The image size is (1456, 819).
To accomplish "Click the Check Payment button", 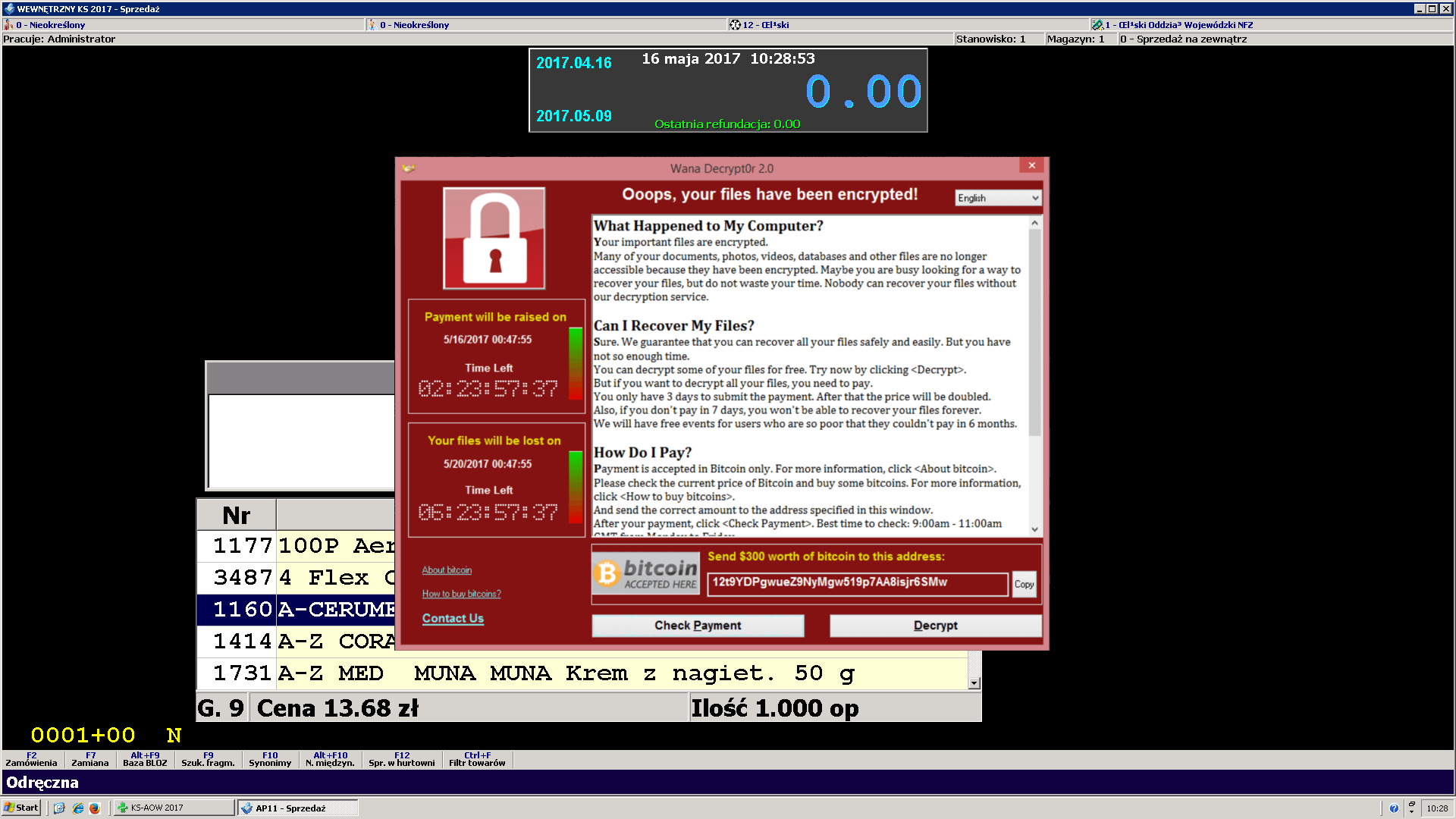I will [x=698, y=626].
